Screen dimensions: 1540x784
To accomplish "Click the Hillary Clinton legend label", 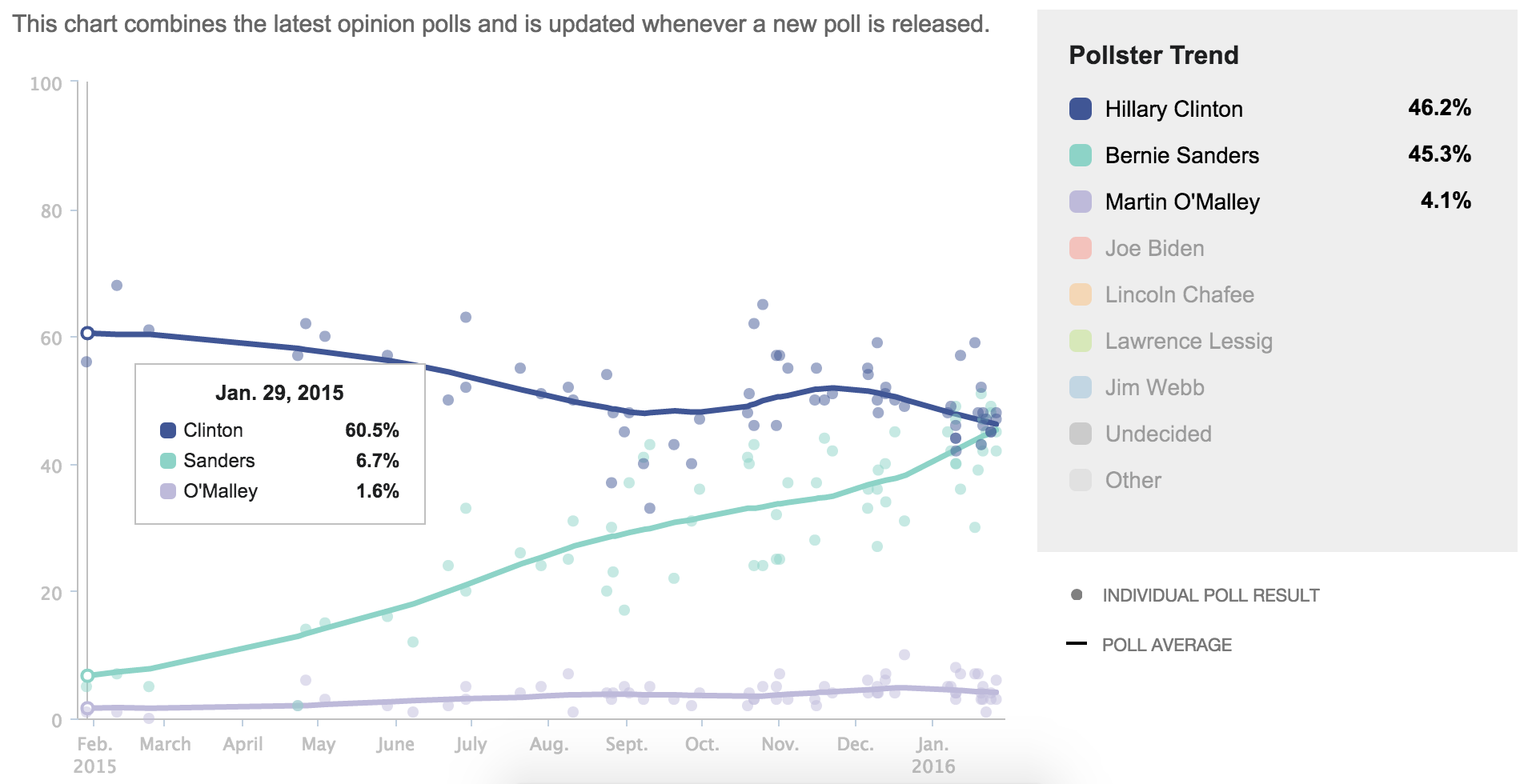I will [x=1173, y=109].
